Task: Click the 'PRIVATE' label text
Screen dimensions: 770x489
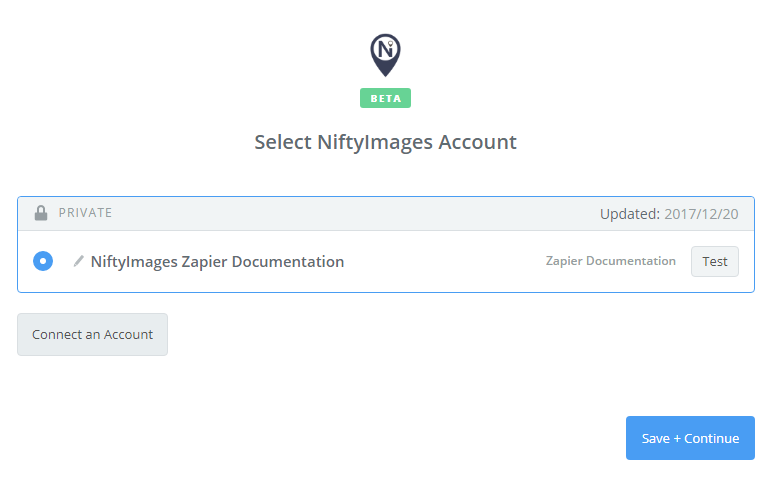Action: [x=85, y=213]
